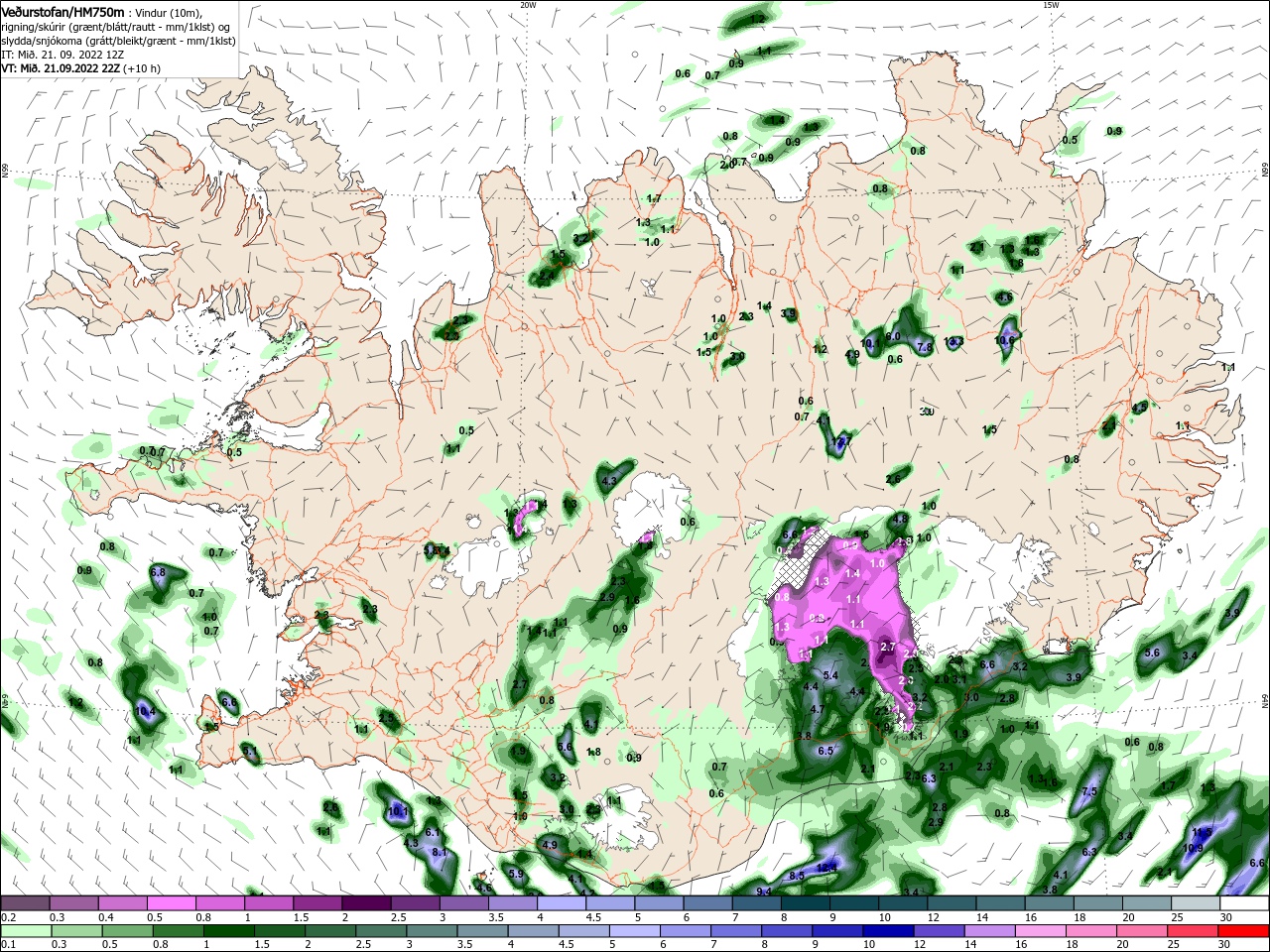Click the 15W longitude label
This screenshot has height=952, width=1270.
click(x=1051, y=5)
